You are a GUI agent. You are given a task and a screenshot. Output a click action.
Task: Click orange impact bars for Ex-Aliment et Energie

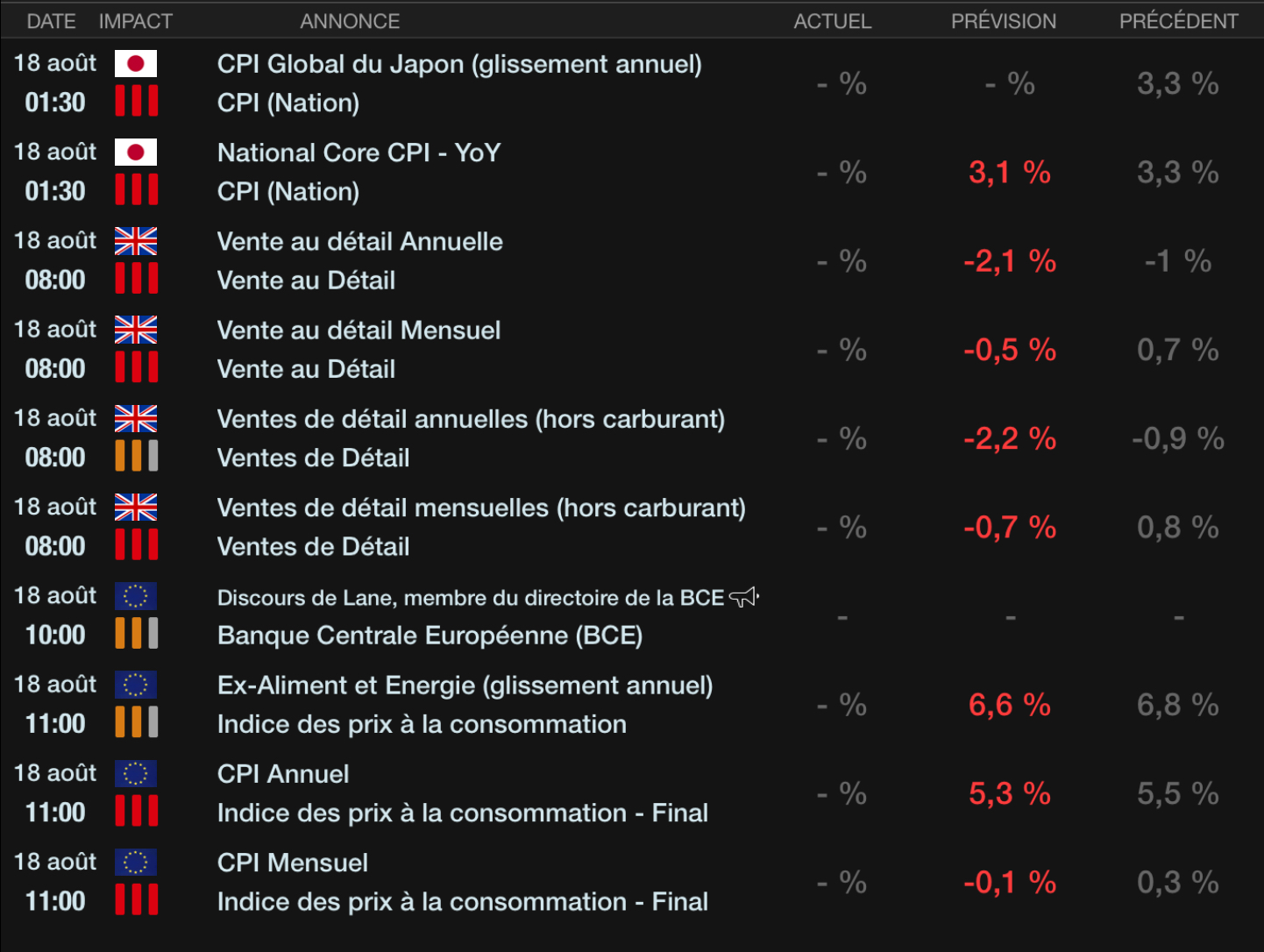[136, 722]
